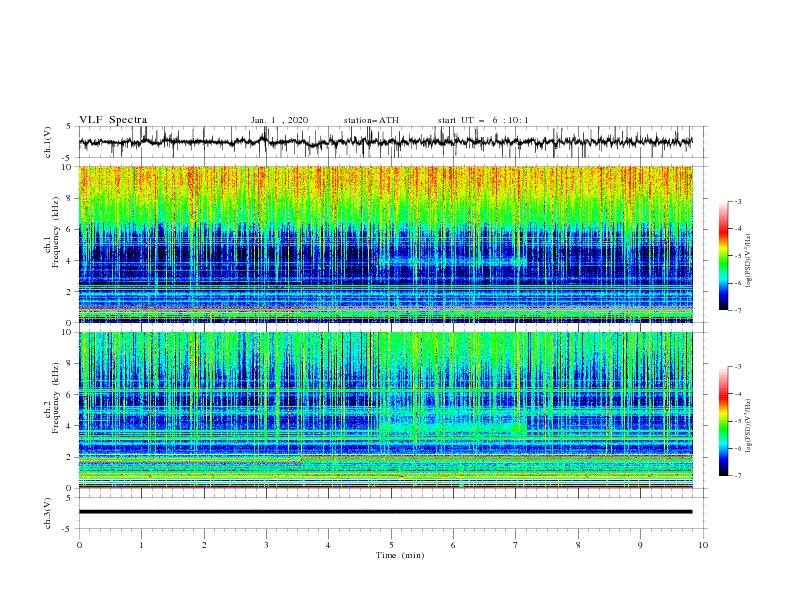This screenshot has height=612, width=792.
Task: Click the color bar beside ch.1 spectrogram
Action: point(723,255)
